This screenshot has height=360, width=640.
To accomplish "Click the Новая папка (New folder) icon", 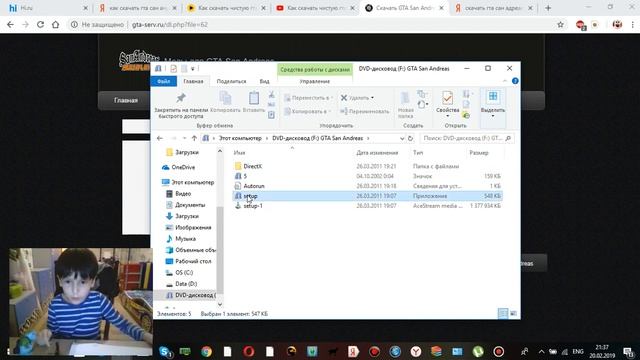I will coord(405,98).
